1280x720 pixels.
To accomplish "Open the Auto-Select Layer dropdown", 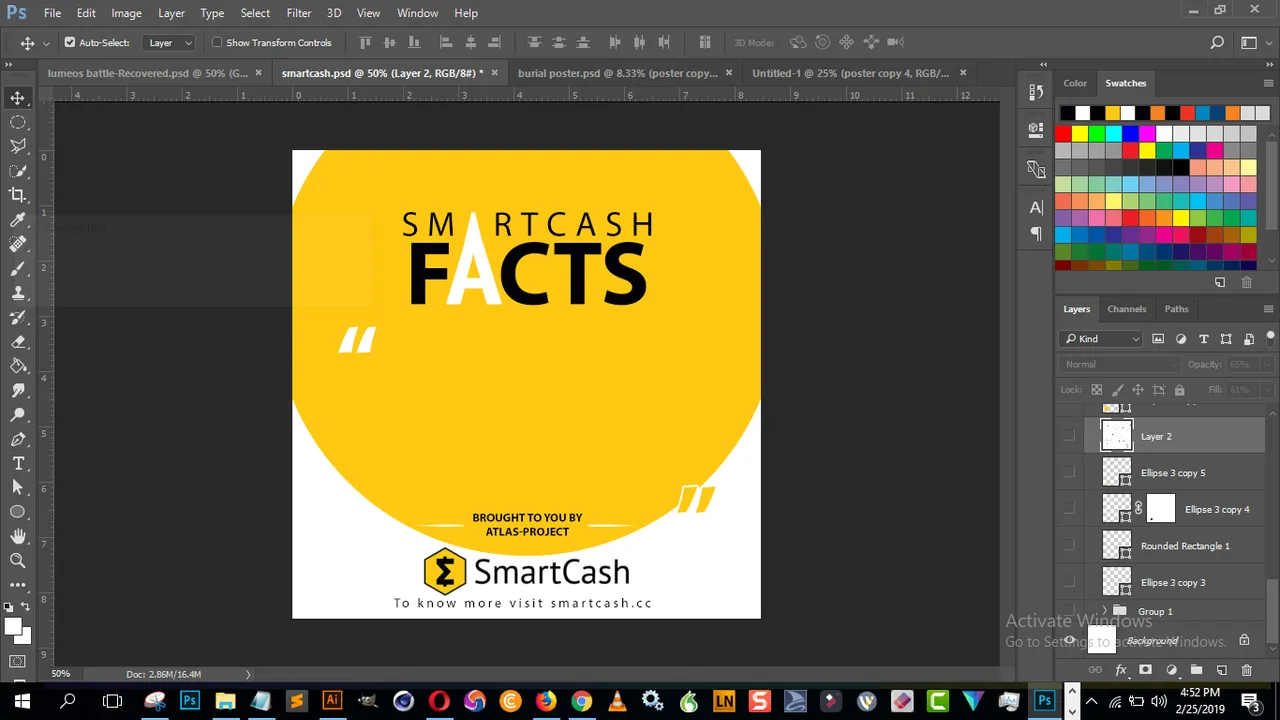I will (x=171, y=43).
